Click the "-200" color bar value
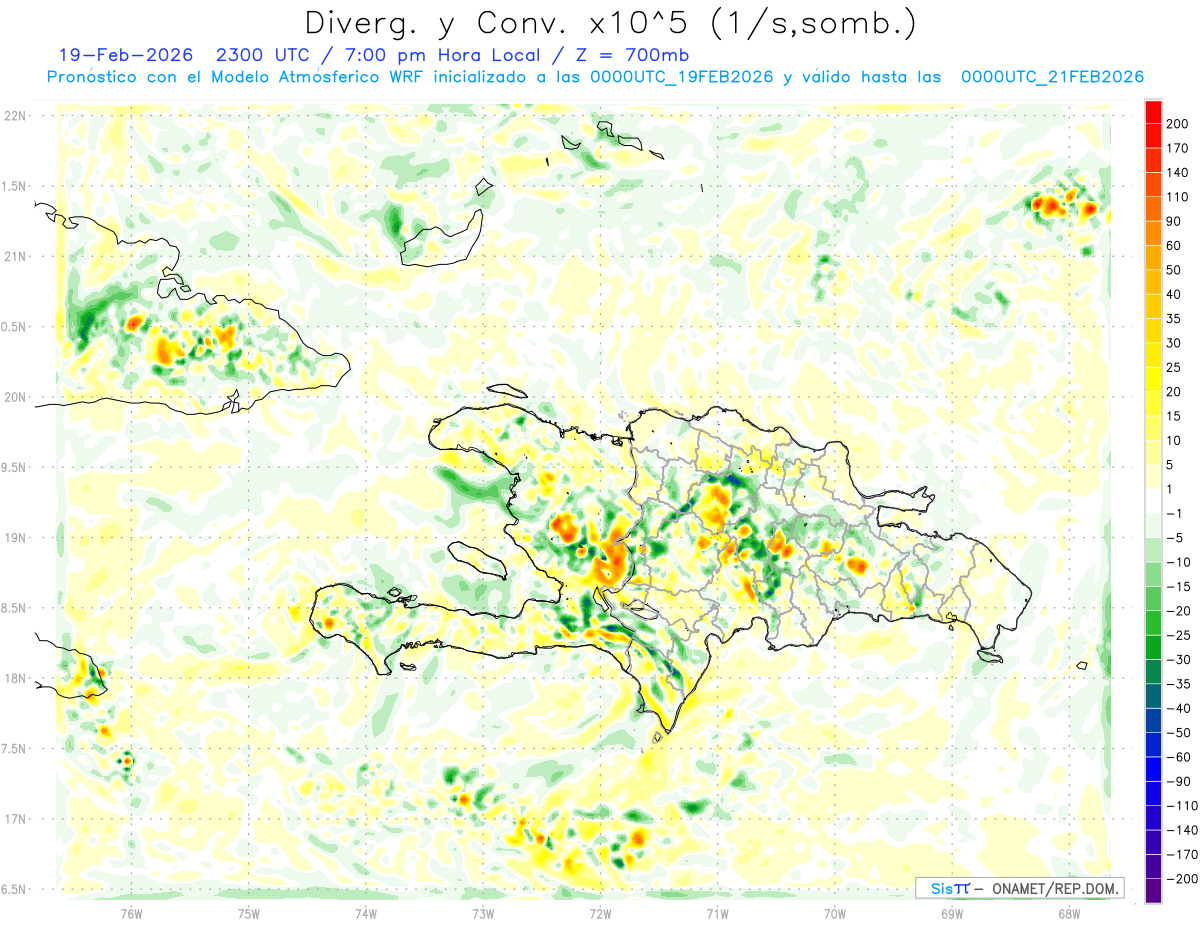The height and width of the screenshot is (927, 1200). click(1184, 879)
